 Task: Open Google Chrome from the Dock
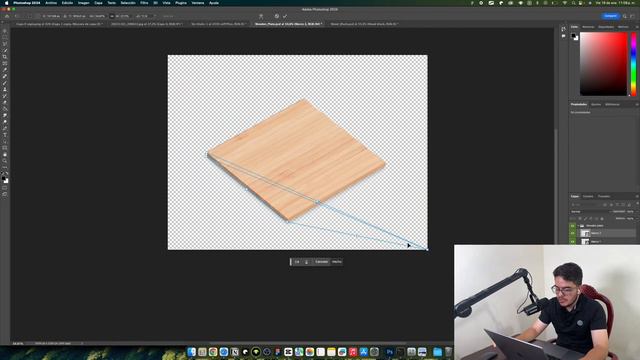coord(213,351)
